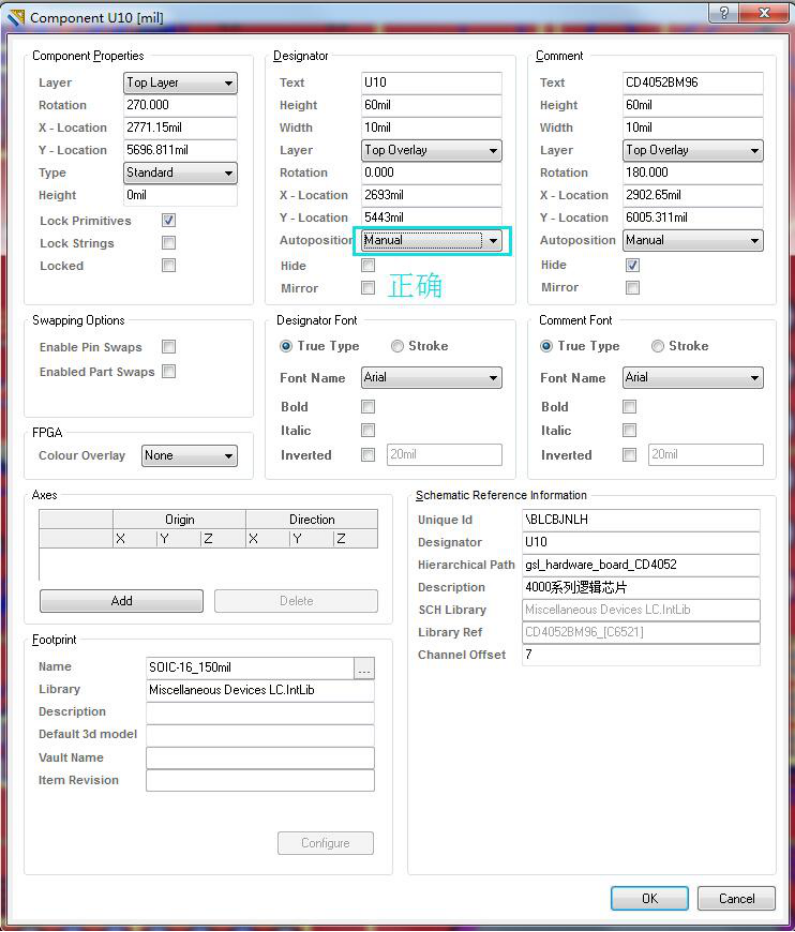Click the help question mark button in title bar

tap(723, 13)
